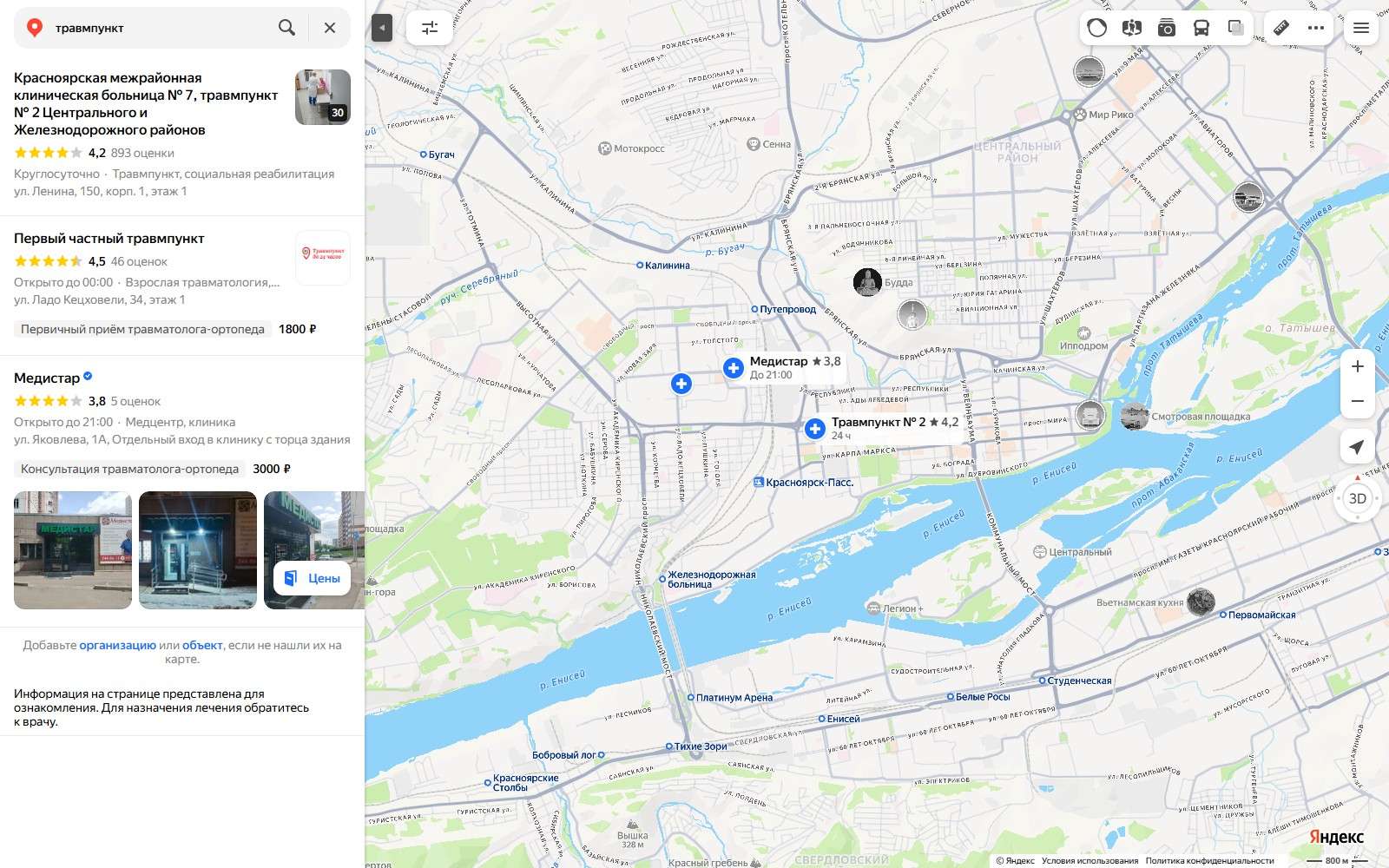The width and height of the screenshot is (1389, 868).
Task: Open Условия использования link
Action: [1089, 861]
